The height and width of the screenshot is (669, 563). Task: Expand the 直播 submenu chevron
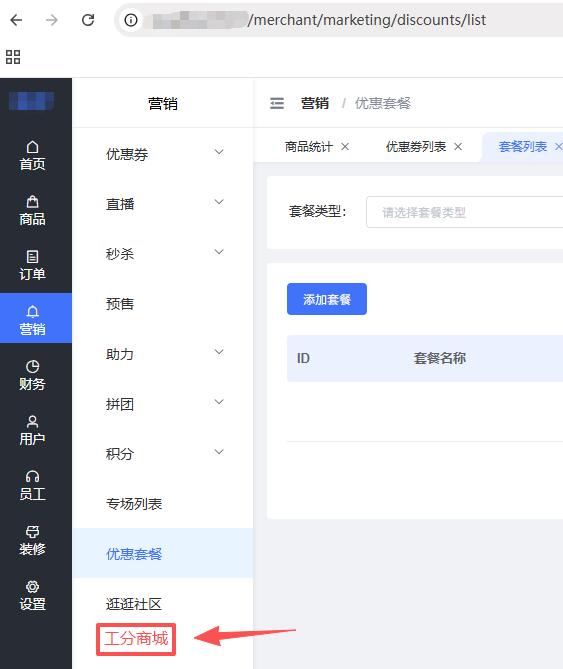[219, 202]
